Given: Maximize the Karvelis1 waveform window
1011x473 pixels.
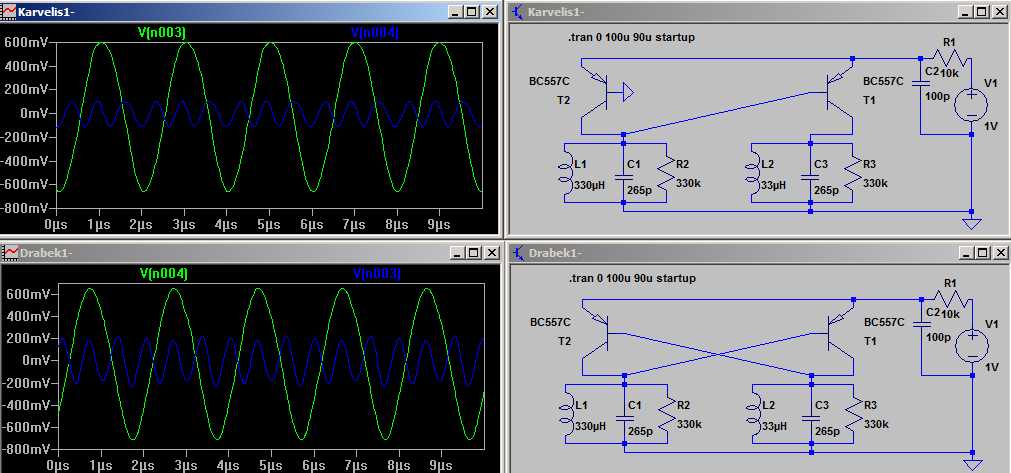Looking at the screenshot, I should (471, 11).
